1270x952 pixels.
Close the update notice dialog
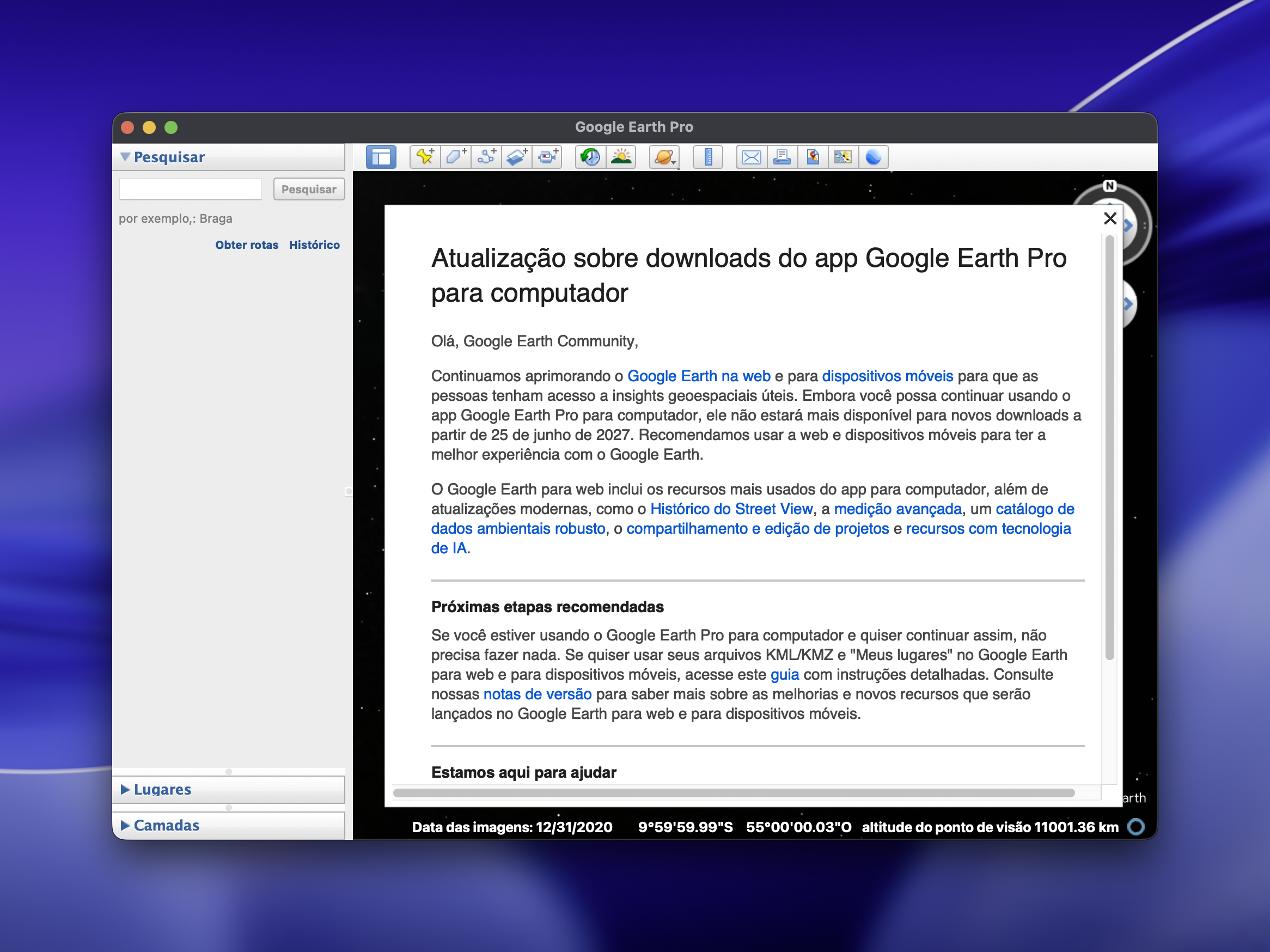tap(1110, 218)
